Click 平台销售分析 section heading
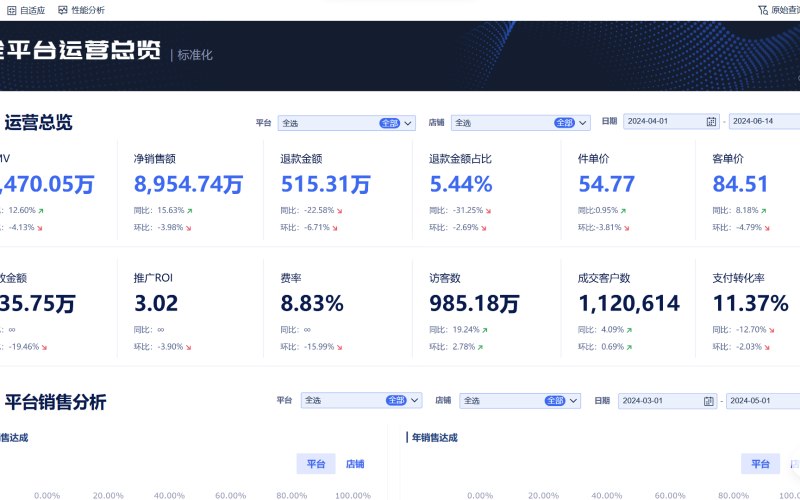This screenshot has height=500, width=800. [56, 402]
